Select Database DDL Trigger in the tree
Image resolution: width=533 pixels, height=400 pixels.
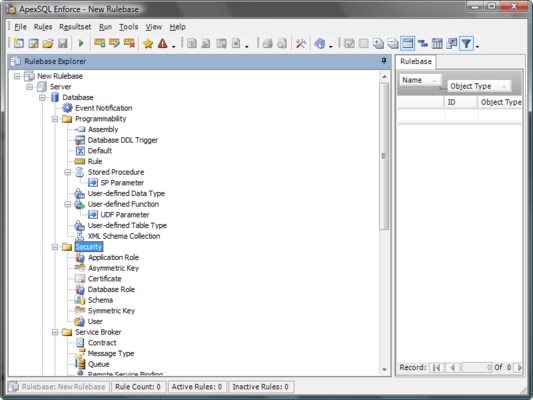123,140
